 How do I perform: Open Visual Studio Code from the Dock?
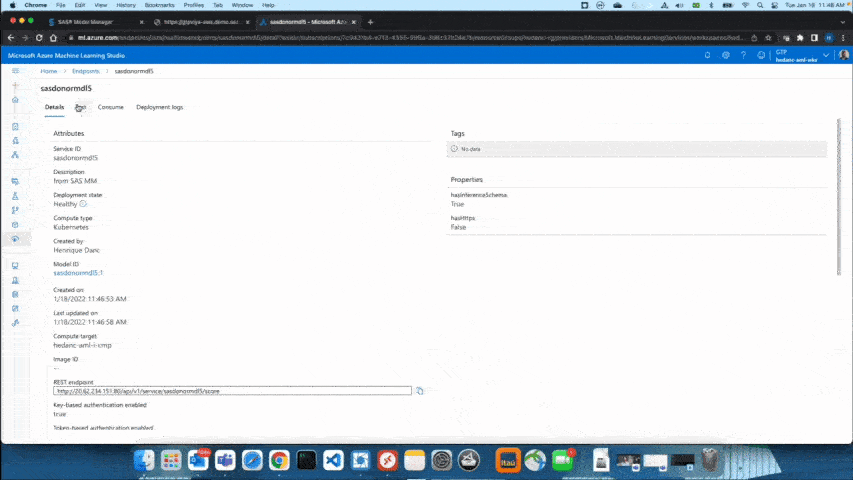pos(333,460)
